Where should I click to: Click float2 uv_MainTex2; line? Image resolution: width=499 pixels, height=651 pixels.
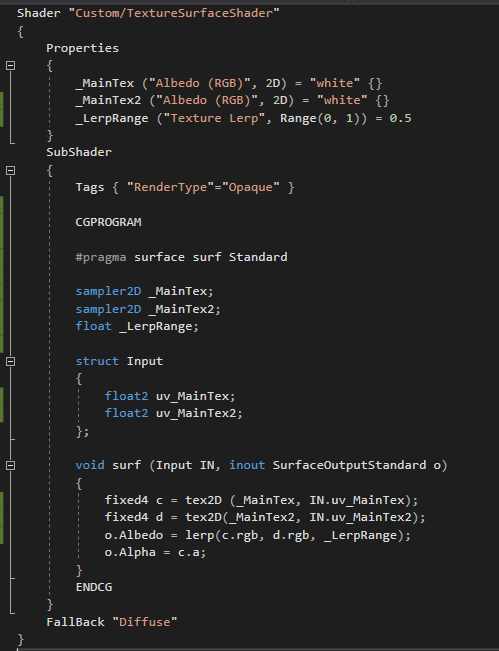pos(174,413)
